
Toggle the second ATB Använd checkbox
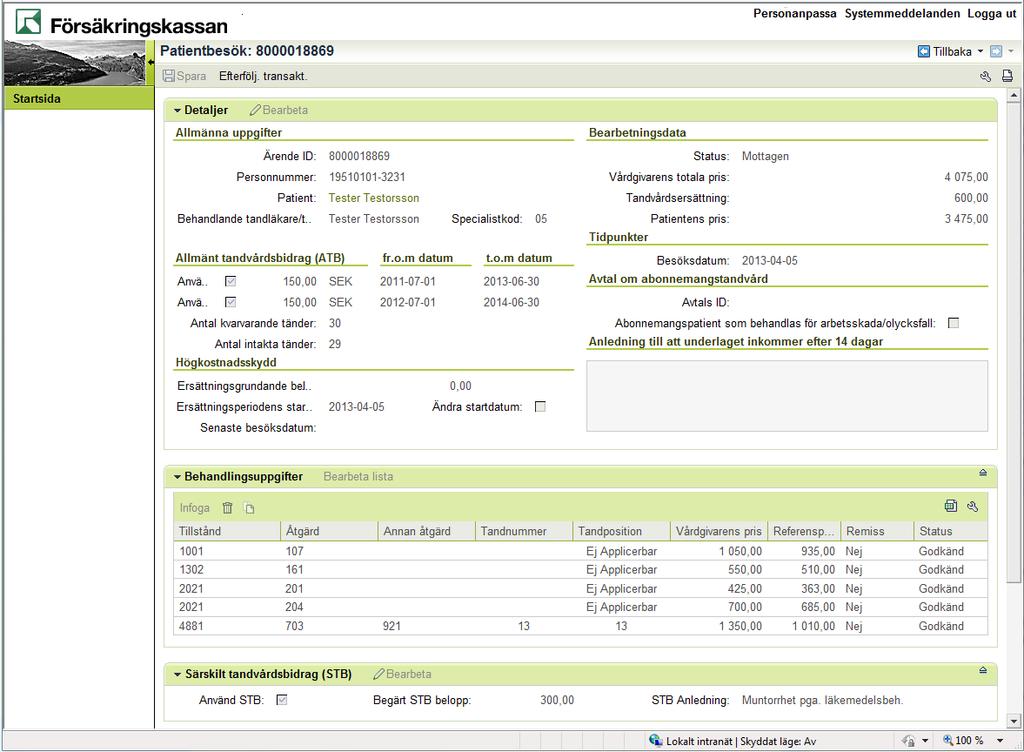231,302
